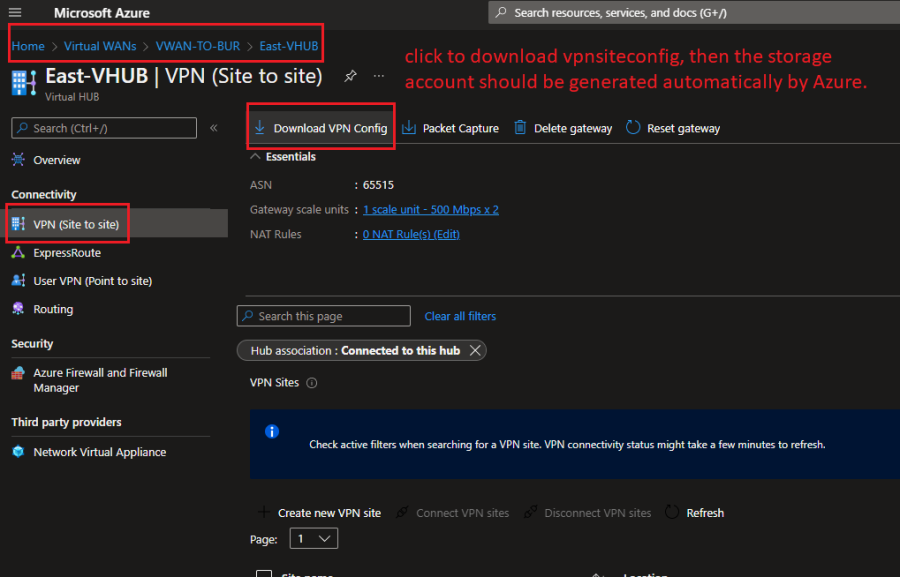
Task: Open User VPN (Point to site)
Action: pos(92,281)
